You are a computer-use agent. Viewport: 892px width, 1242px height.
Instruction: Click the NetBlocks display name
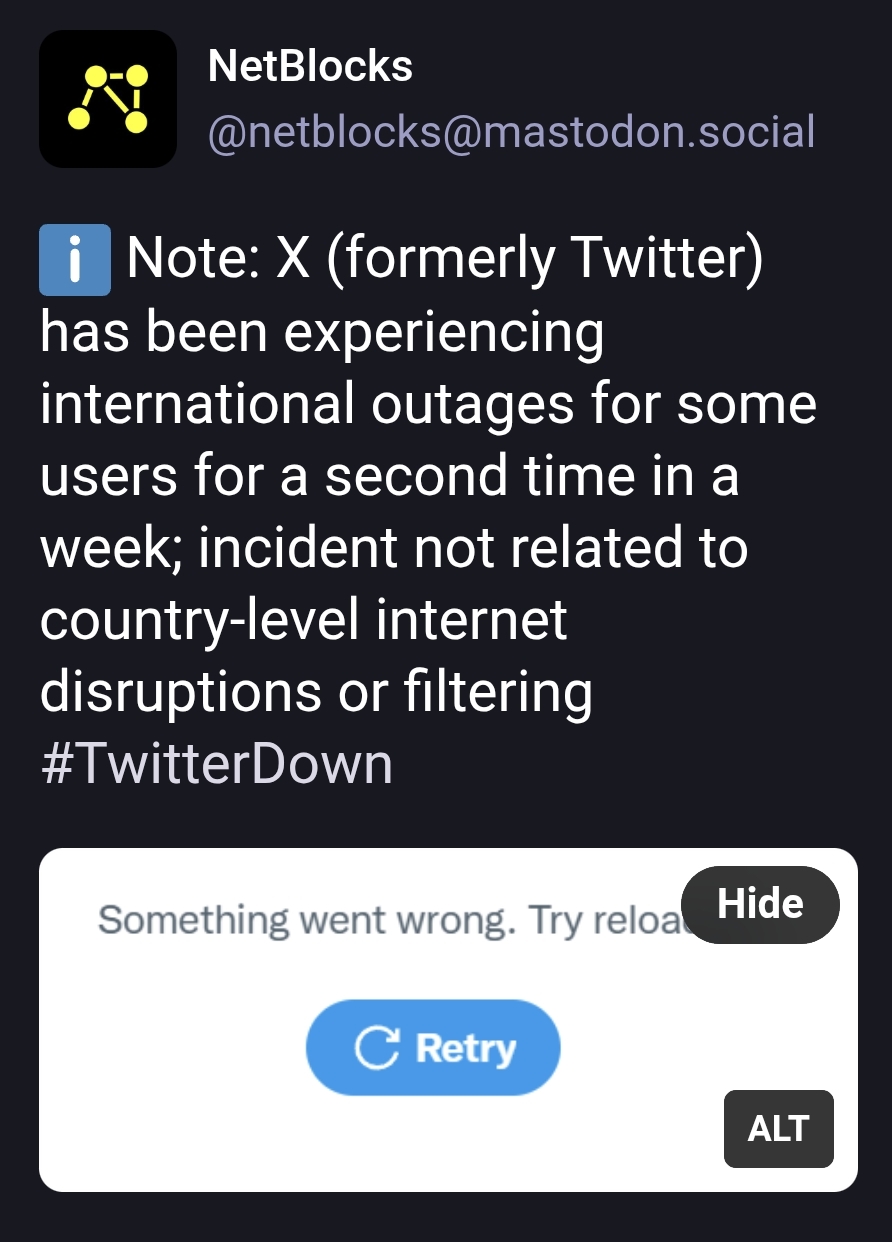[x=310, y=67]
